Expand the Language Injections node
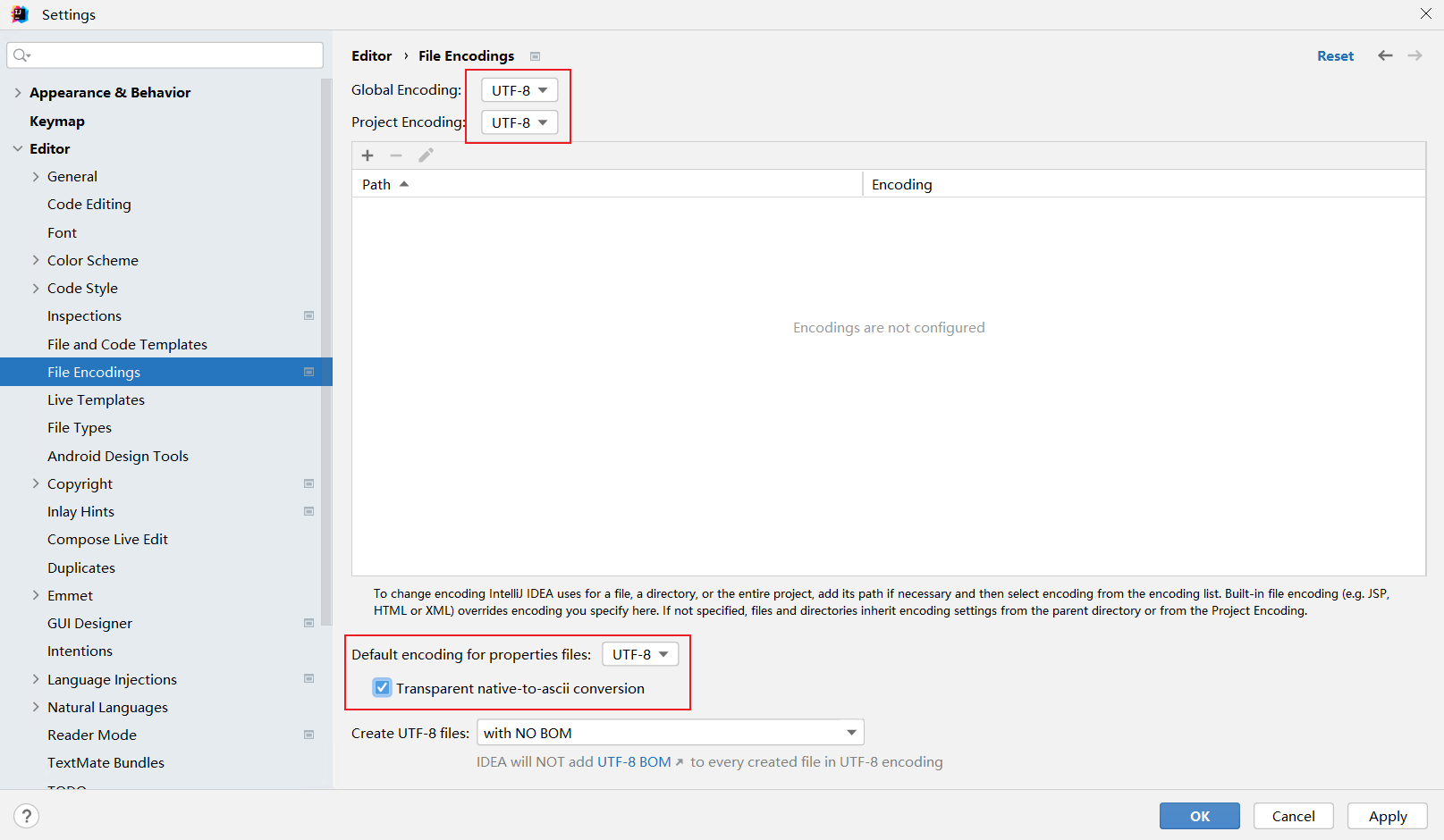 click(x=36, y=679)
